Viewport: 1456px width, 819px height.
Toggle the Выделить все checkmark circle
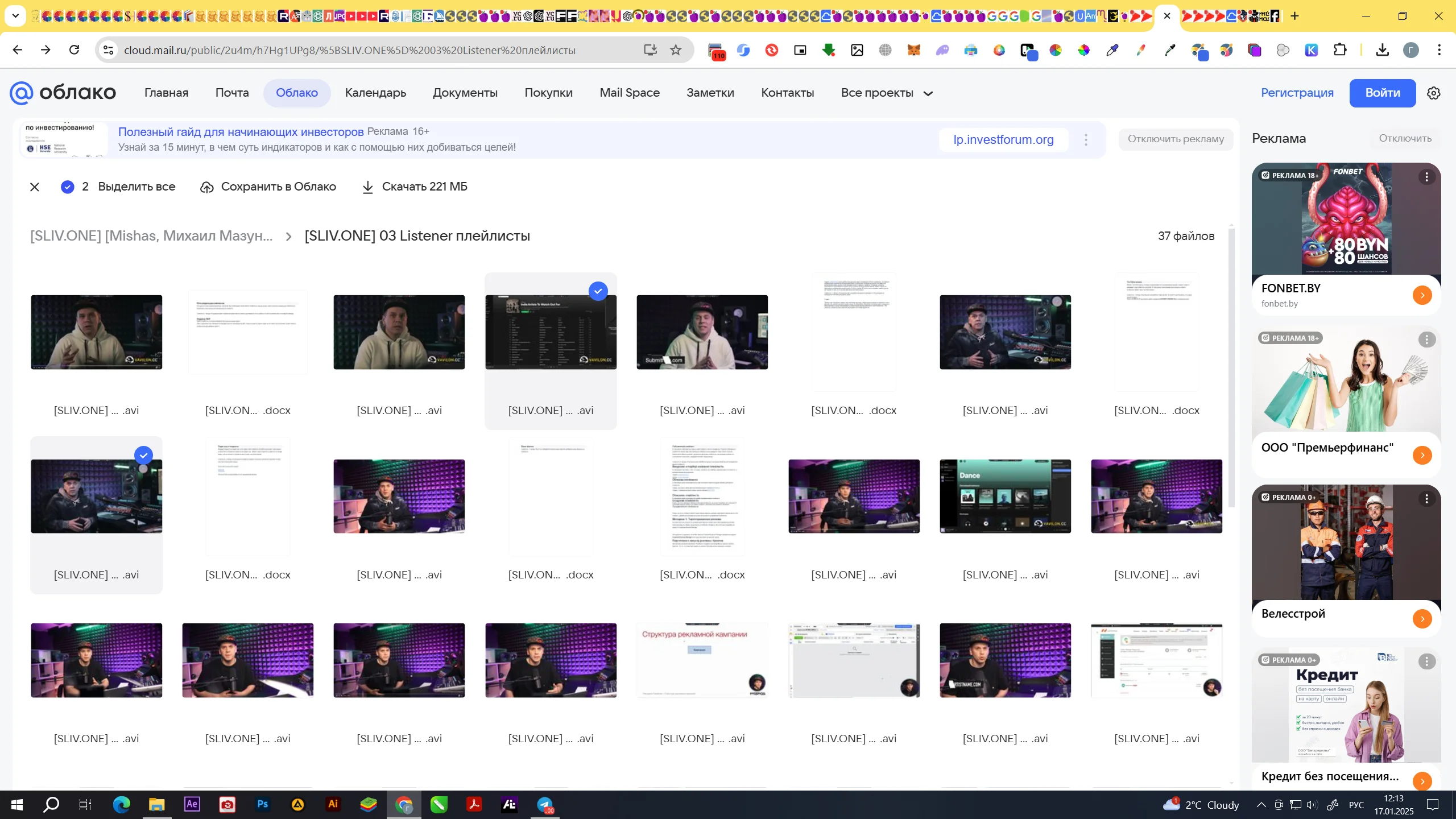68,187
